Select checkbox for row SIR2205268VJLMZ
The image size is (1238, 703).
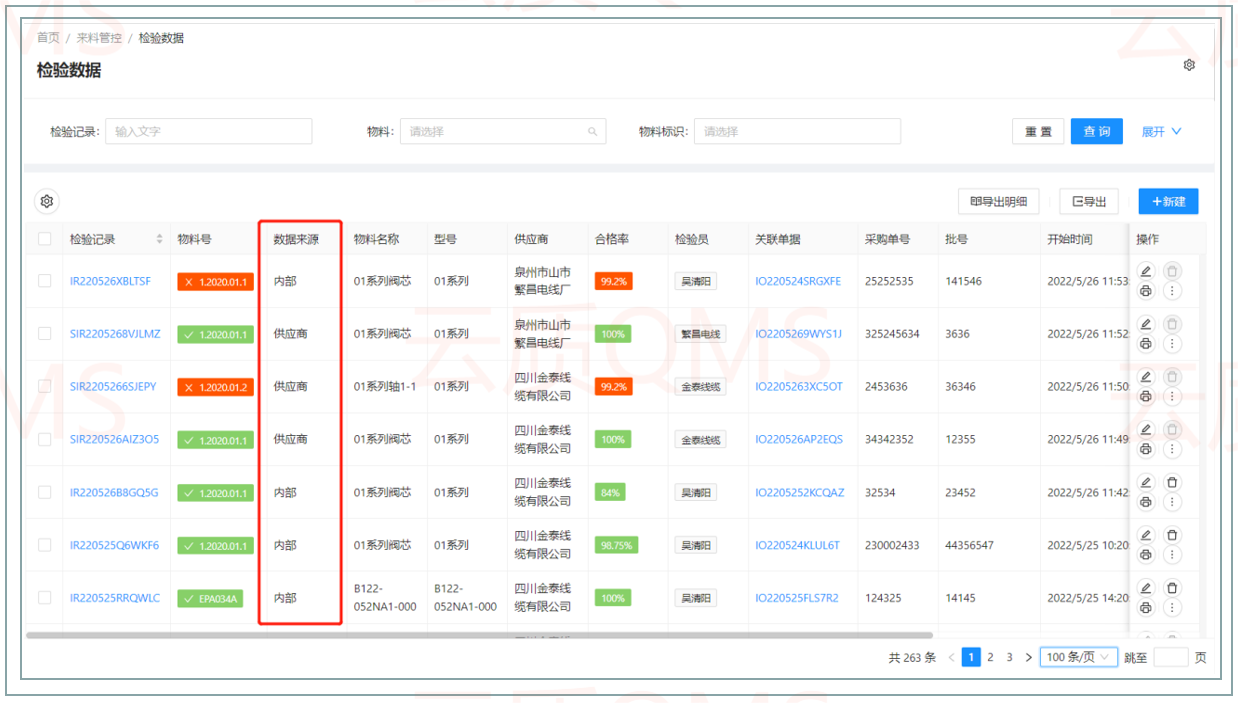pyautogui.click(x=45, y=334)
